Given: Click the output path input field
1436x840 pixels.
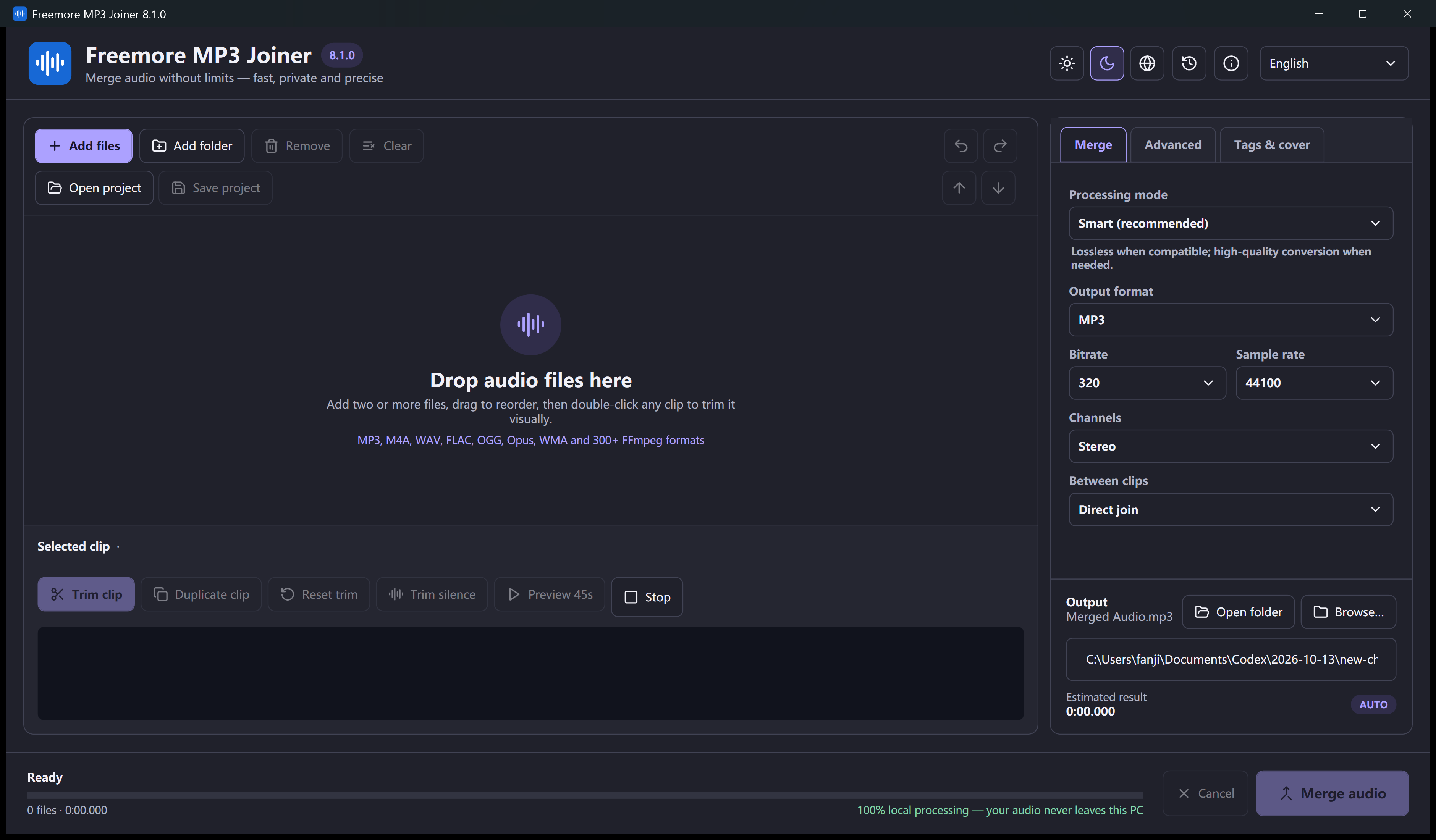Looking at the screenshot, I should [1231, 659].
